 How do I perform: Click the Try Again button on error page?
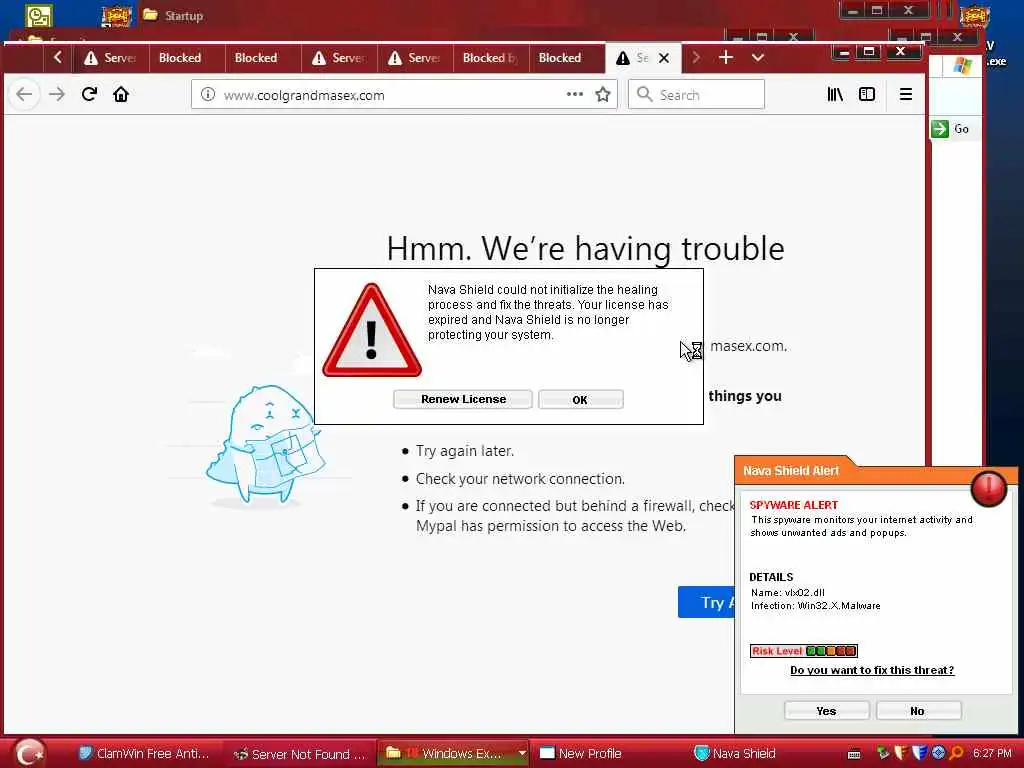tap(707, 601)
